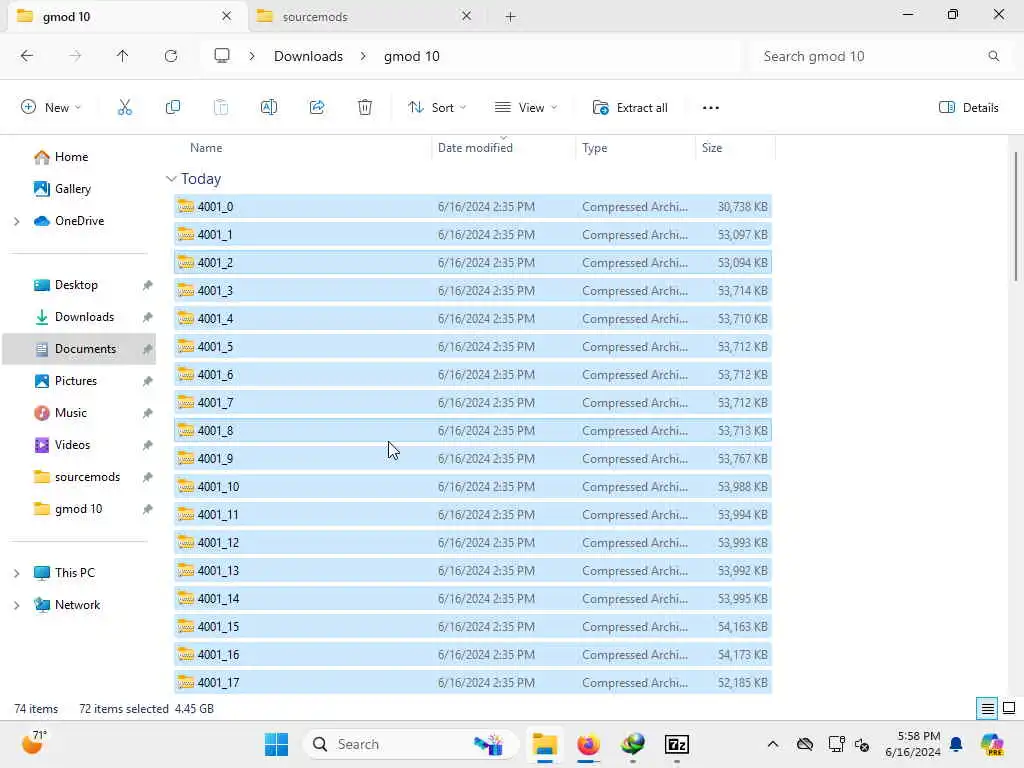Show hidden system tray icons
Screen dimensions: 1024x768
[773, 744]
